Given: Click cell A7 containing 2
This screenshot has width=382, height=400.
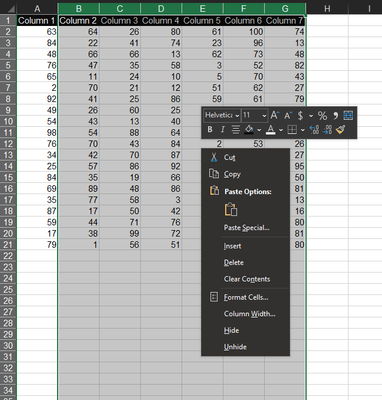Looking at the screenshot, I should pos(37,88).
